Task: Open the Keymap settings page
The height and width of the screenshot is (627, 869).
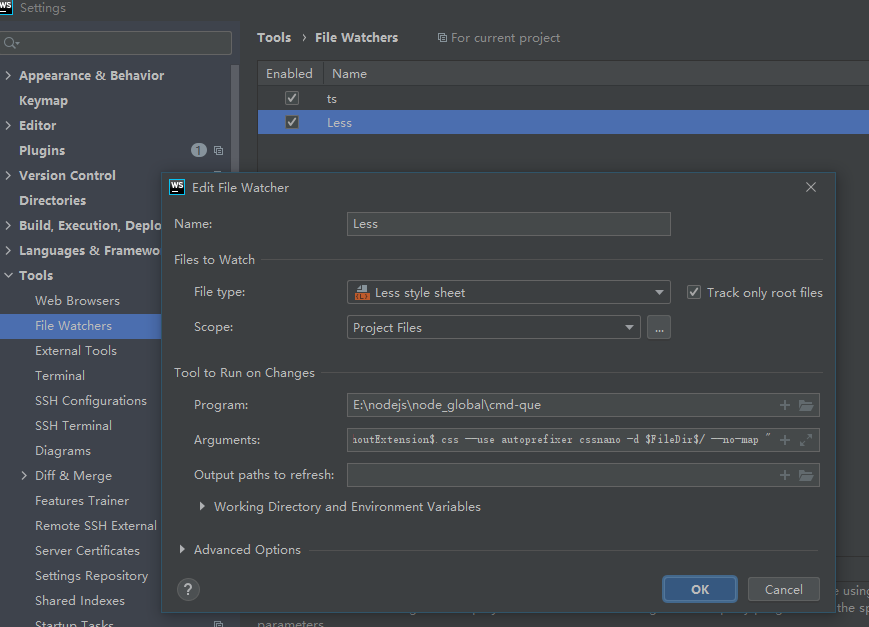Action: (x=43, y=101)
